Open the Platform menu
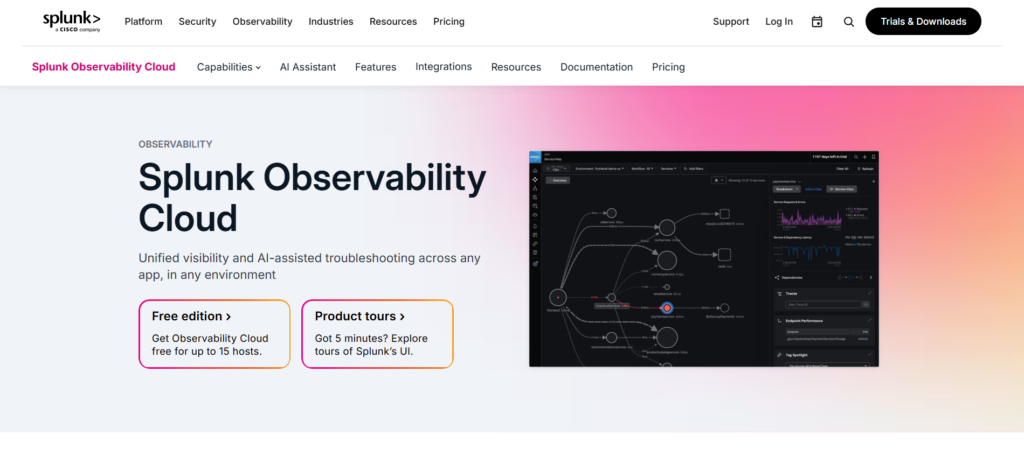 tap(143, 22)
